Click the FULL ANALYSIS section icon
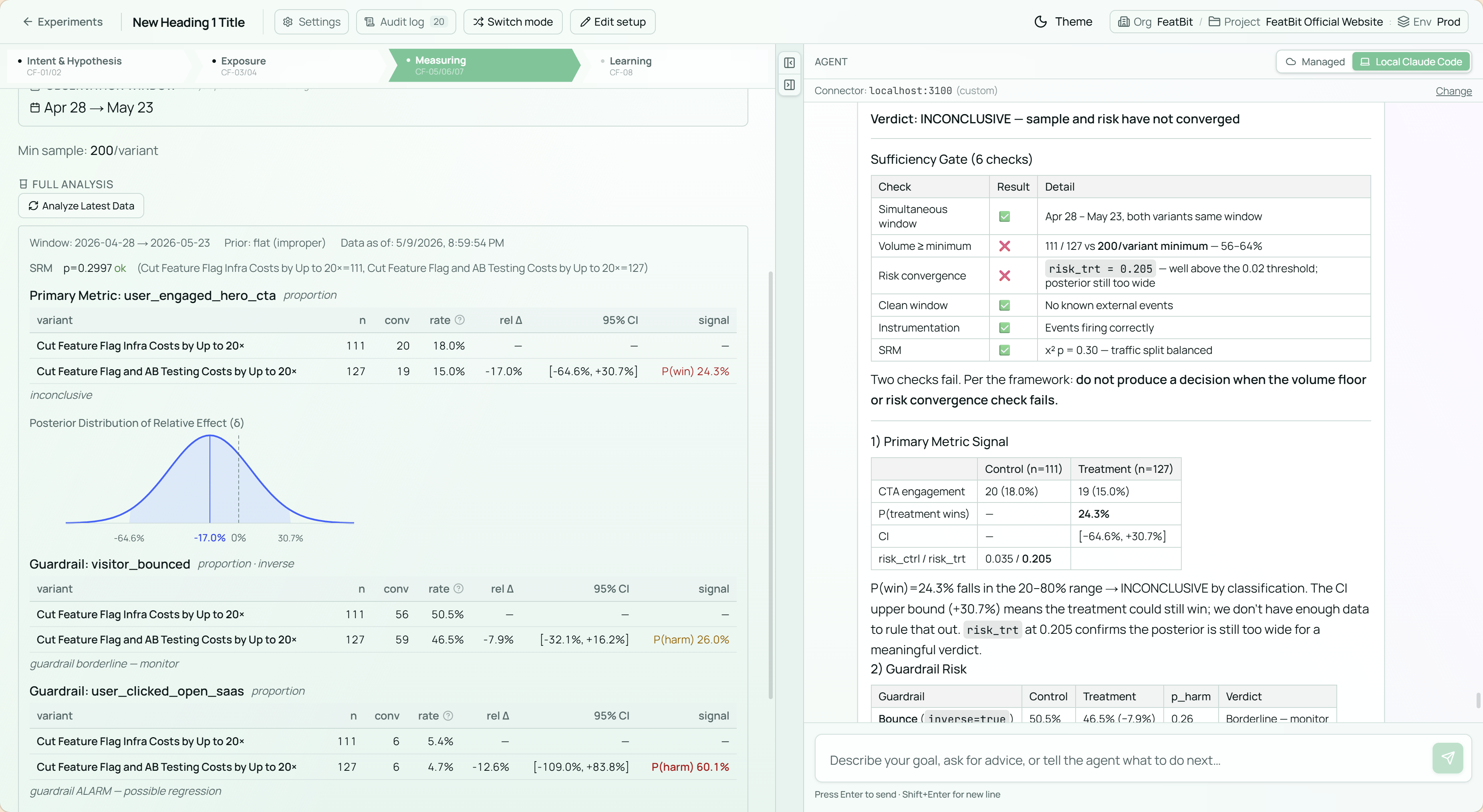 (x=23, y=184)
